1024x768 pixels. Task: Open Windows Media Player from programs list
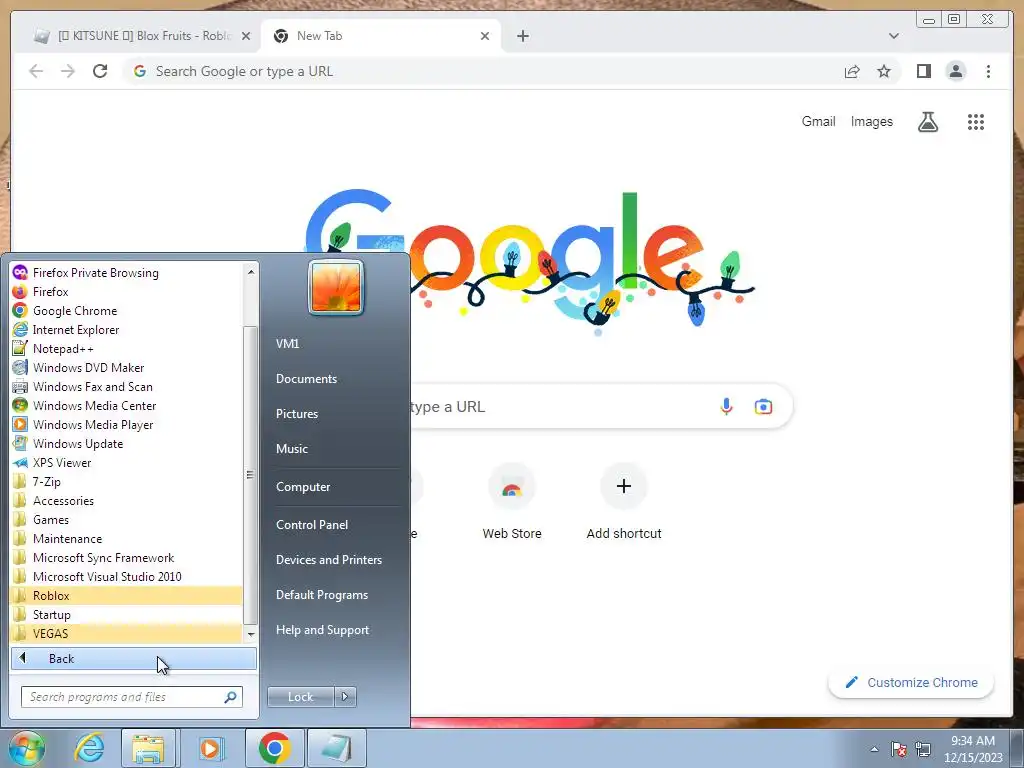coord(126,424)
